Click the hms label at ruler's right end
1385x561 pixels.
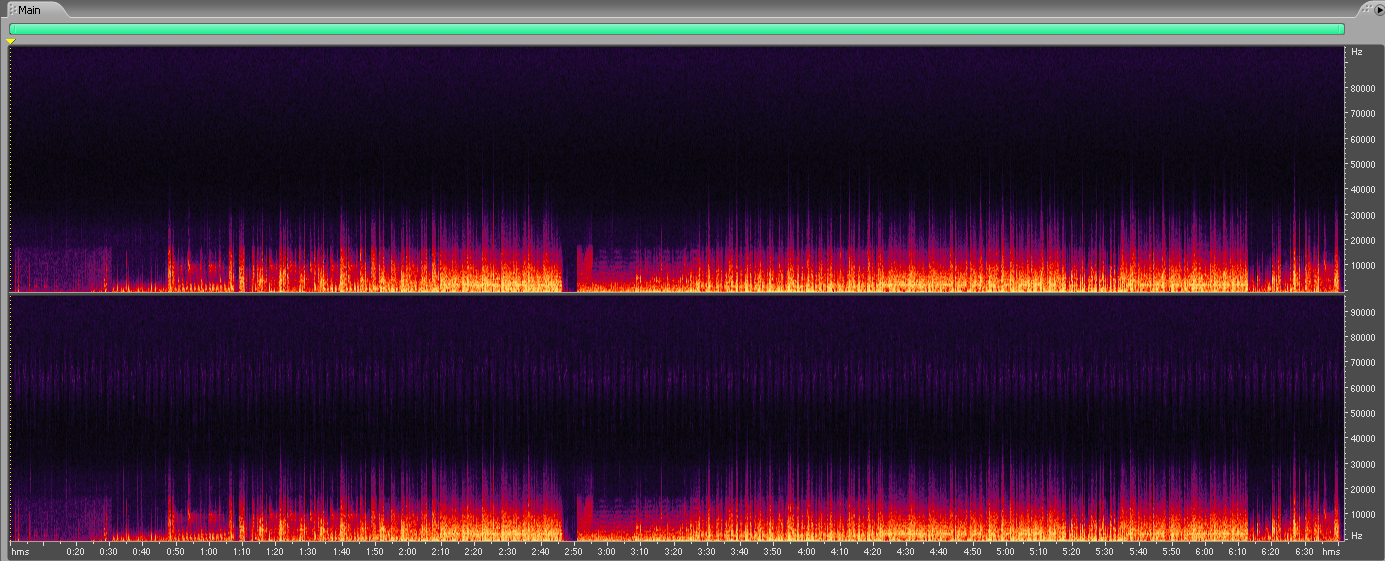point(1331,551)
